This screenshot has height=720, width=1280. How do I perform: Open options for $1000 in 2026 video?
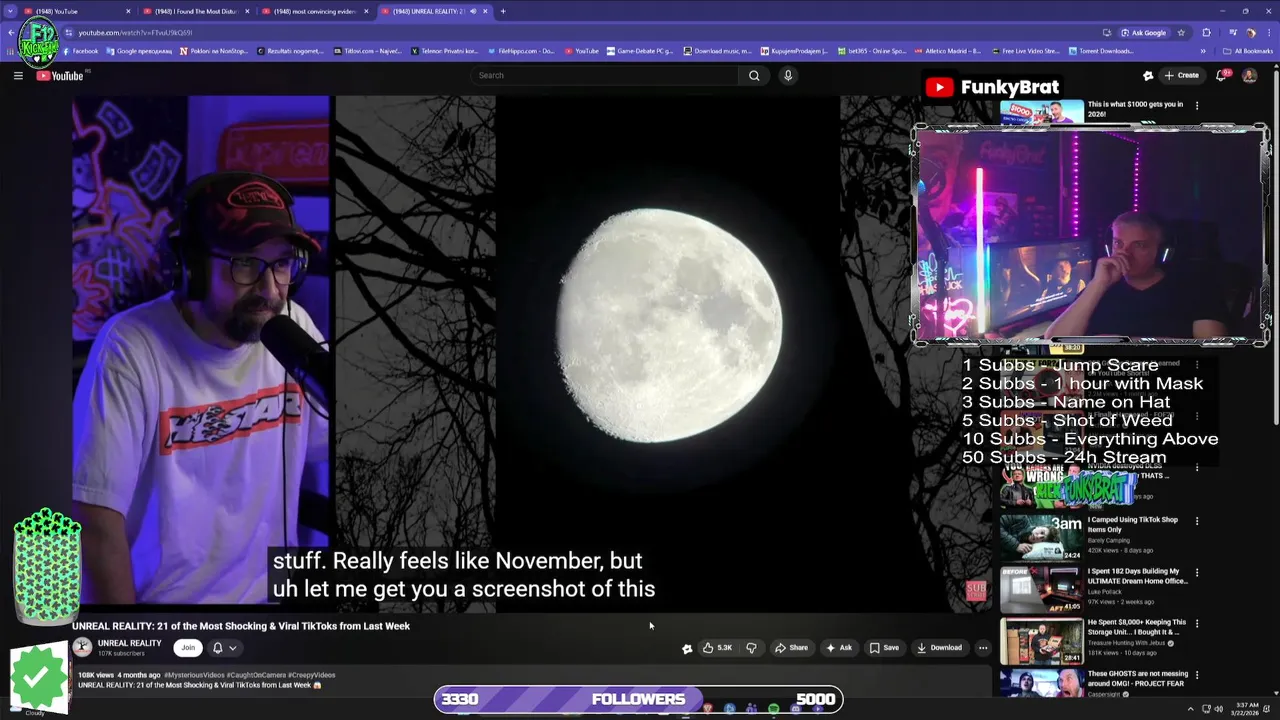click(x=1197, y=104)
